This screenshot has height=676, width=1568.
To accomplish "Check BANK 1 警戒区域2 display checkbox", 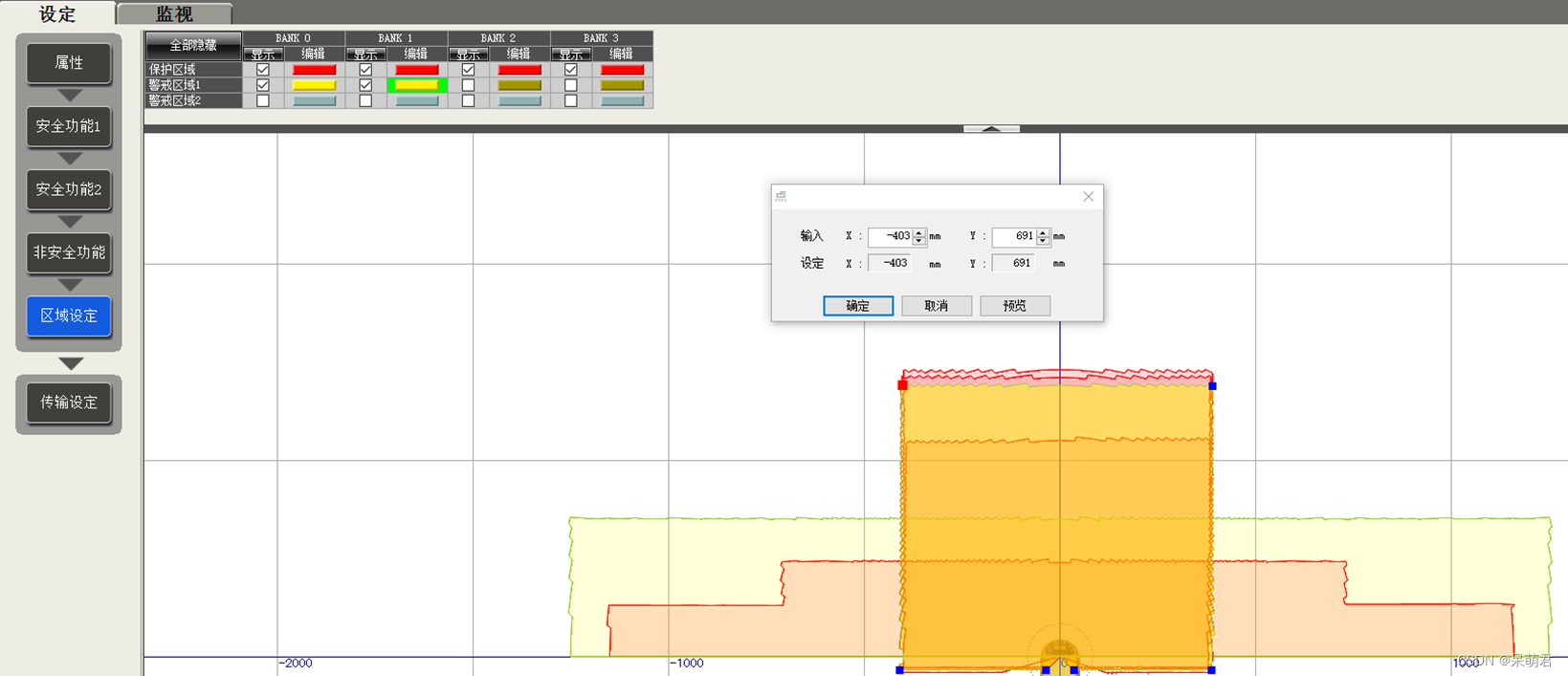I will tap(365, 100).
